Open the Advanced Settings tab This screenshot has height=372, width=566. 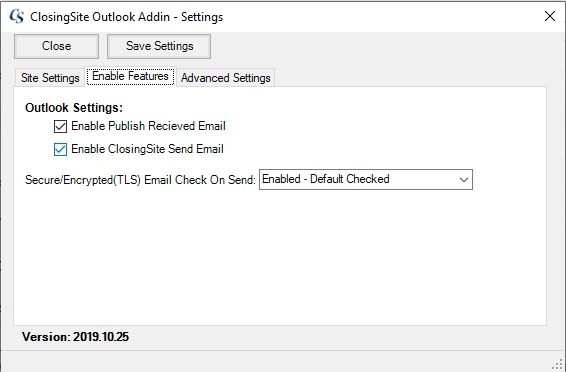pos(226,78)
